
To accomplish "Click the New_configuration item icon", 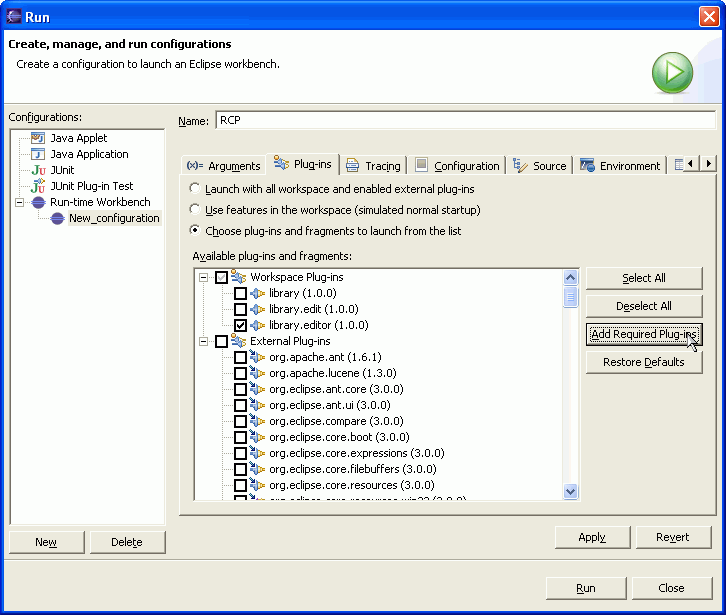I will coord(57,218).
